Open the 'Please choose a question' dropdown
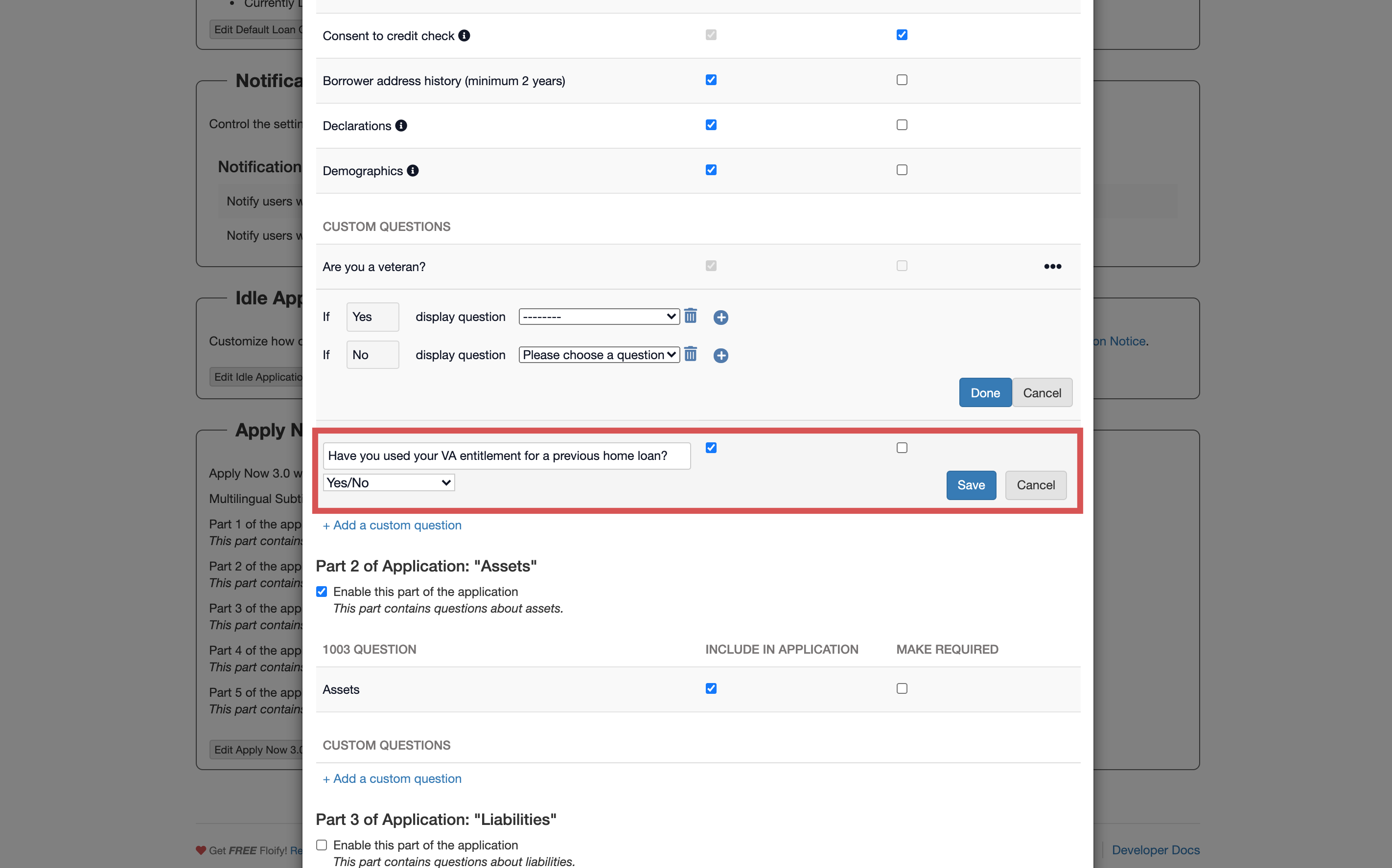This screenshot has height=868, width=1392. point(599,355)
